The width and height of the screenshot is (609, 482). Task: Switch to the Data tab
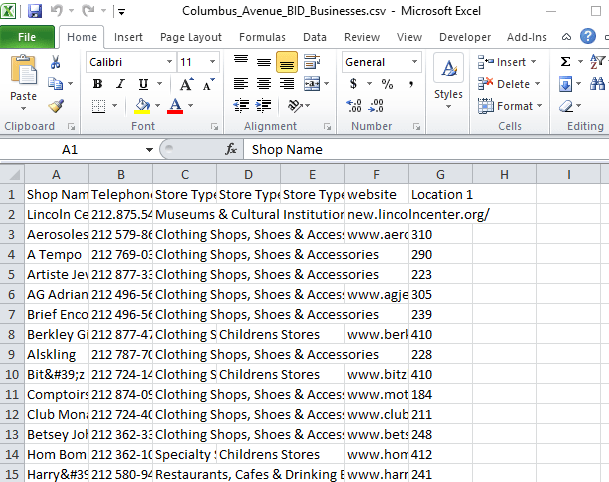[x=315, y=37]
